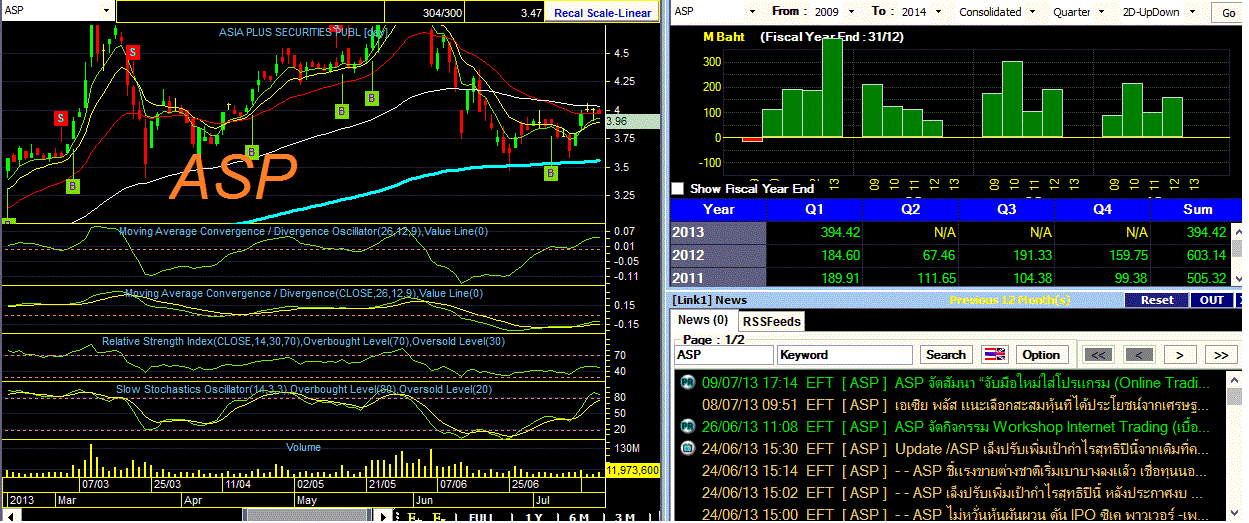Switch to the News (0) tab

click(x=703, y=320)
